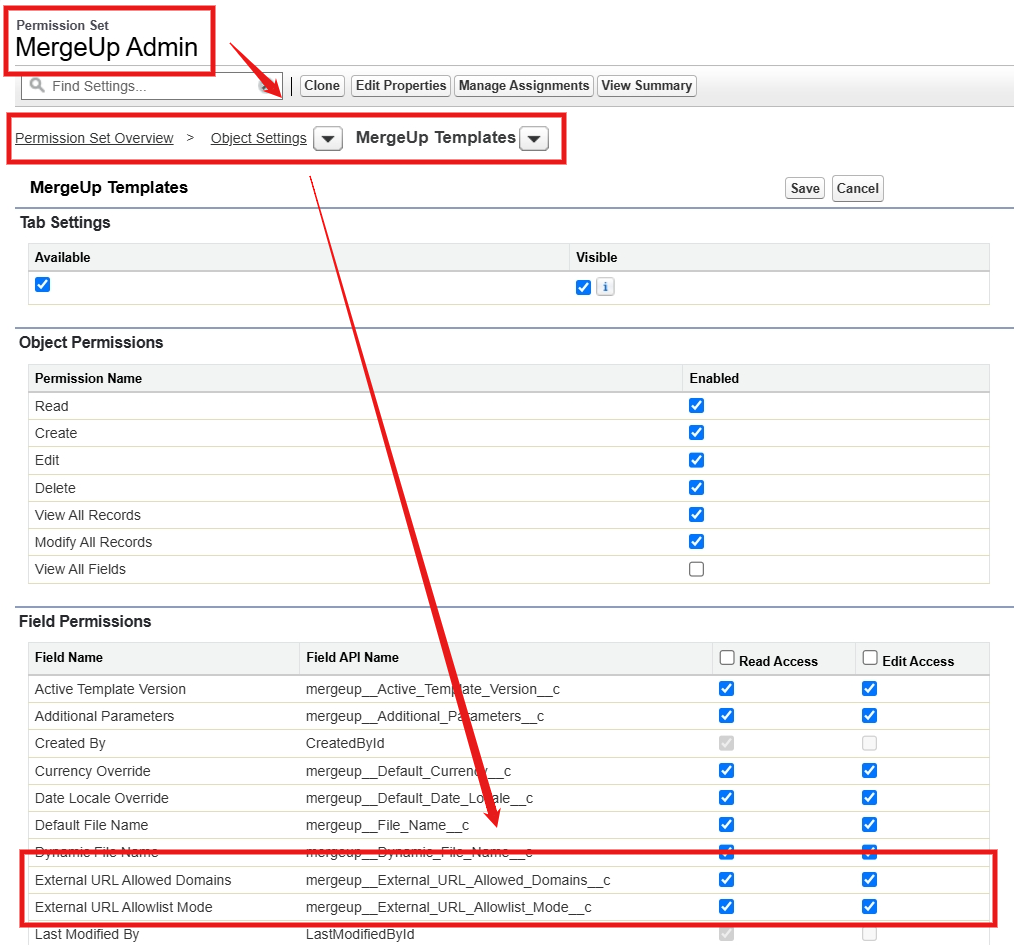1014x945 pixels.
Task: Enable the View All Fields permission
Action: (x=696, y=569)
